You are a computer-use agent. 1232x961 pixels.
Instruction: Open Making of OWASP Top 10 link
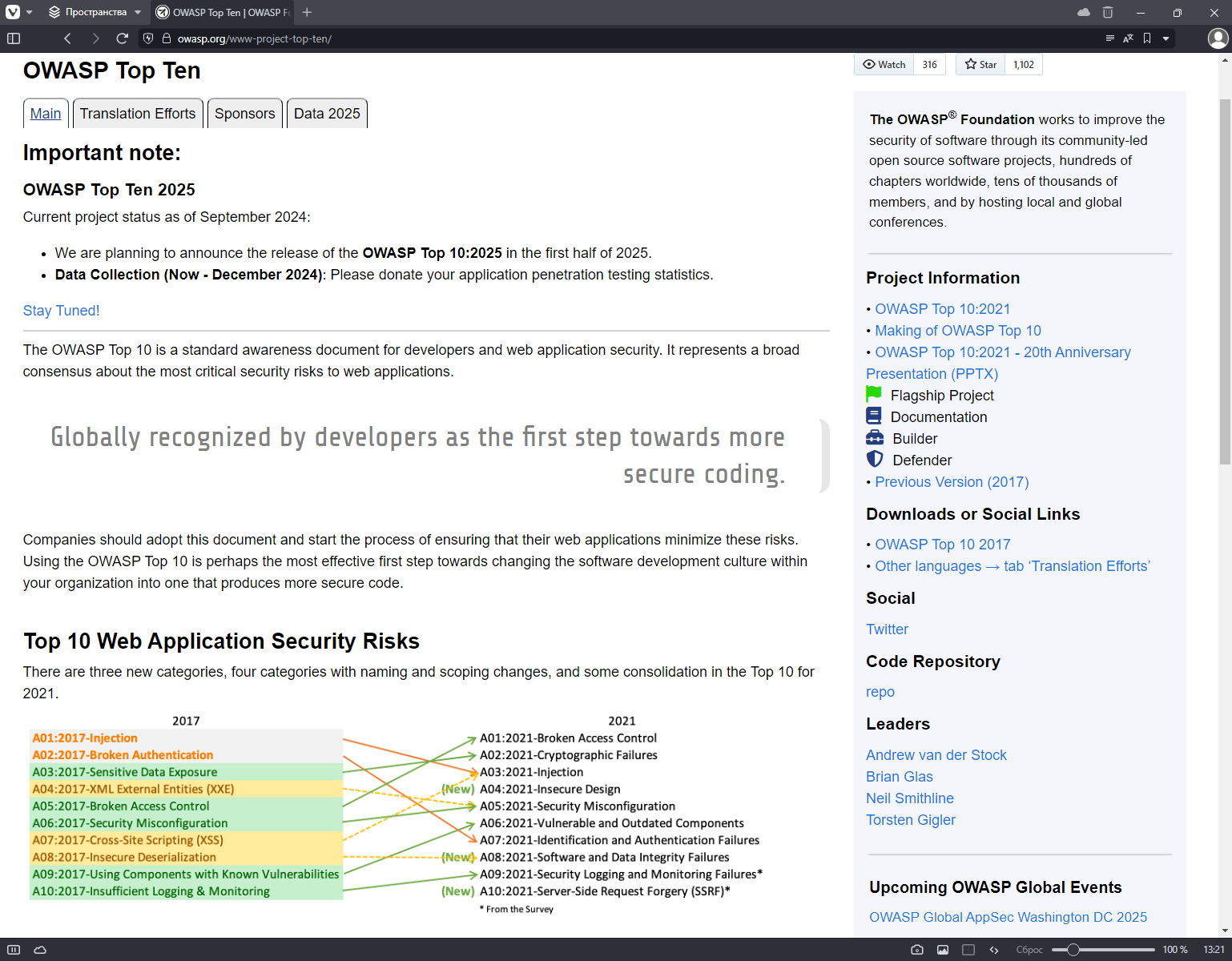[x=958, y=331]
